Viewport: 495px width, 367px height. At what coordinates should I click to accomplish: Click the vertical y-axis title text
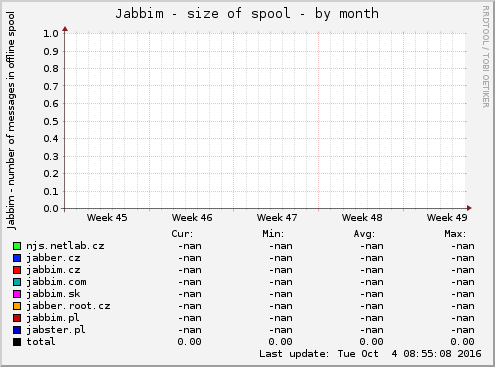(x=11, y=120)
